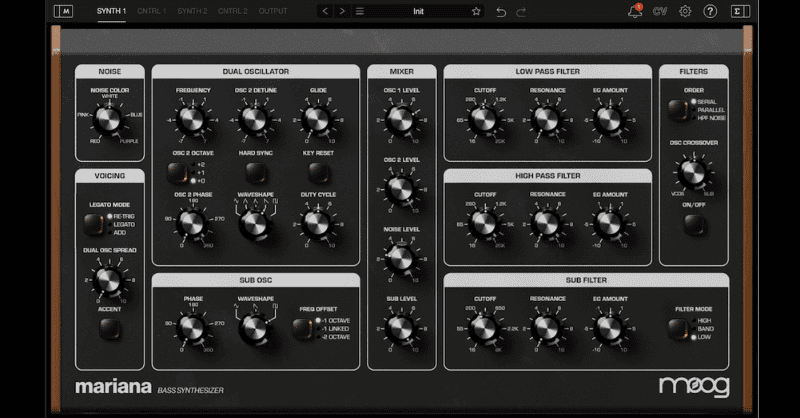Toggle the left sidebar panel icon
The height and width of the screenshot is (418, 800).
point(63,11)
